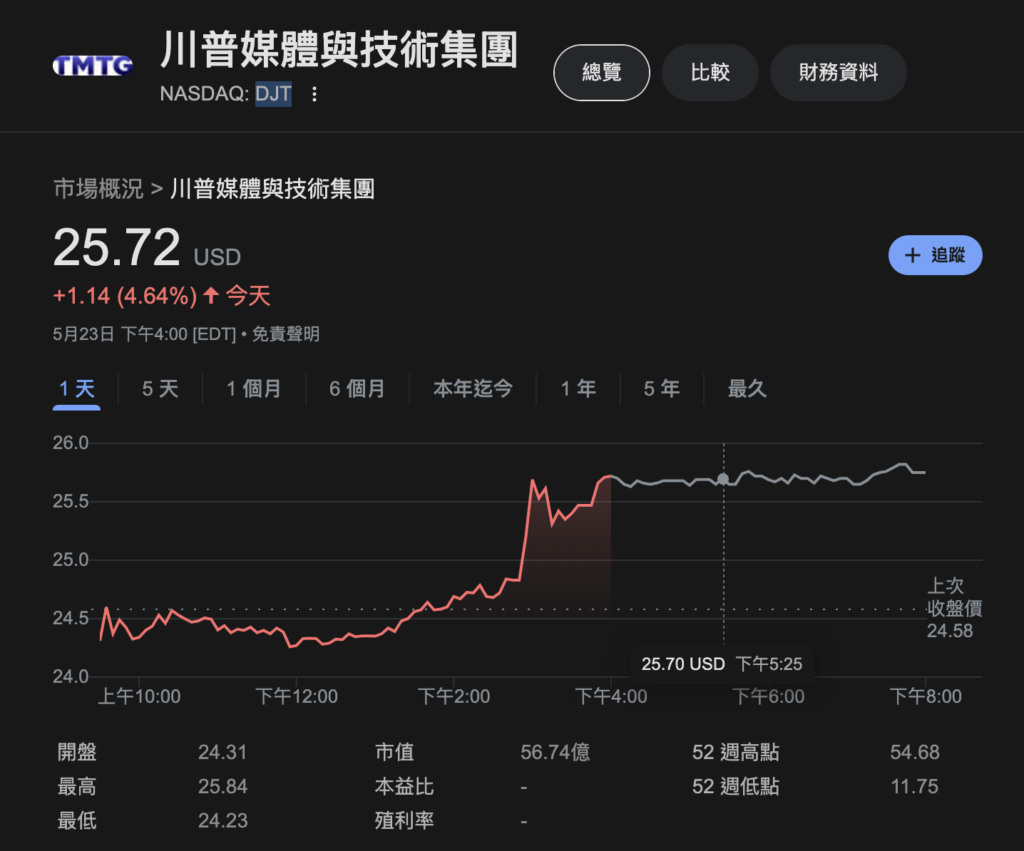
Task: Click the 最高 value 25.84
Action: [x=223, y=786]
